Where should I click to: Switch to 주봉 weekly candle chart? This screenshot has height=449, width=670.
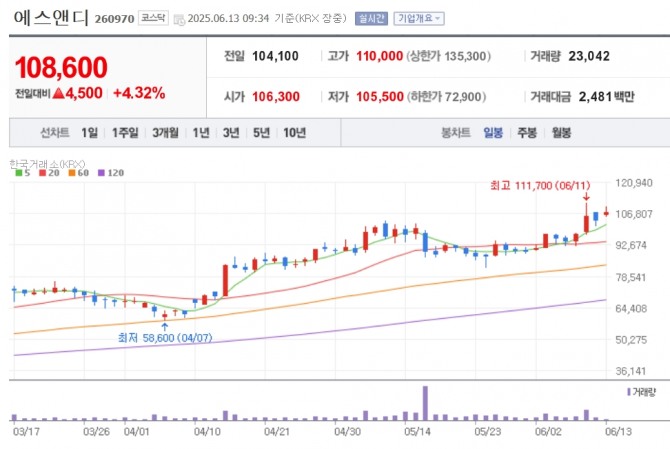(x=527, y=133)
